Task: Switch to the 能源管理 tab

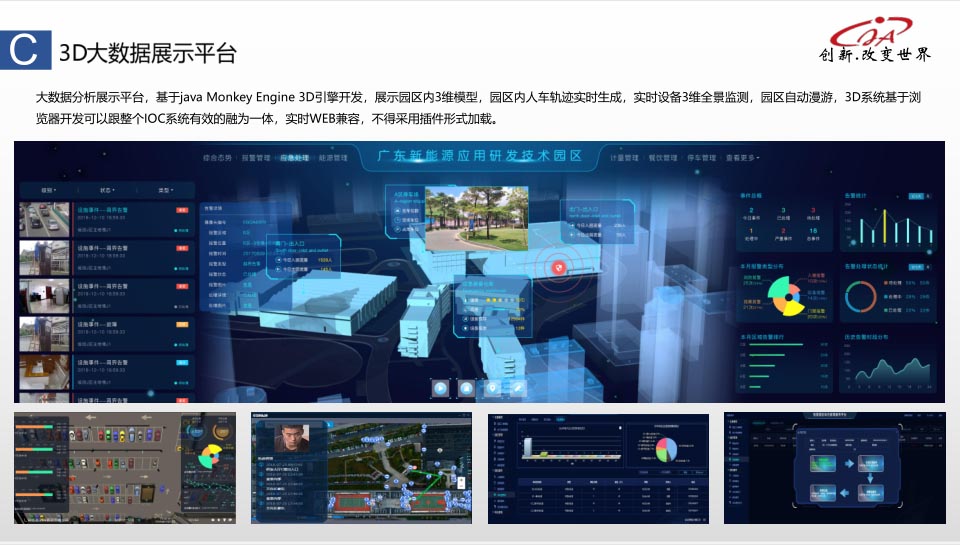Action: [332, 158]
